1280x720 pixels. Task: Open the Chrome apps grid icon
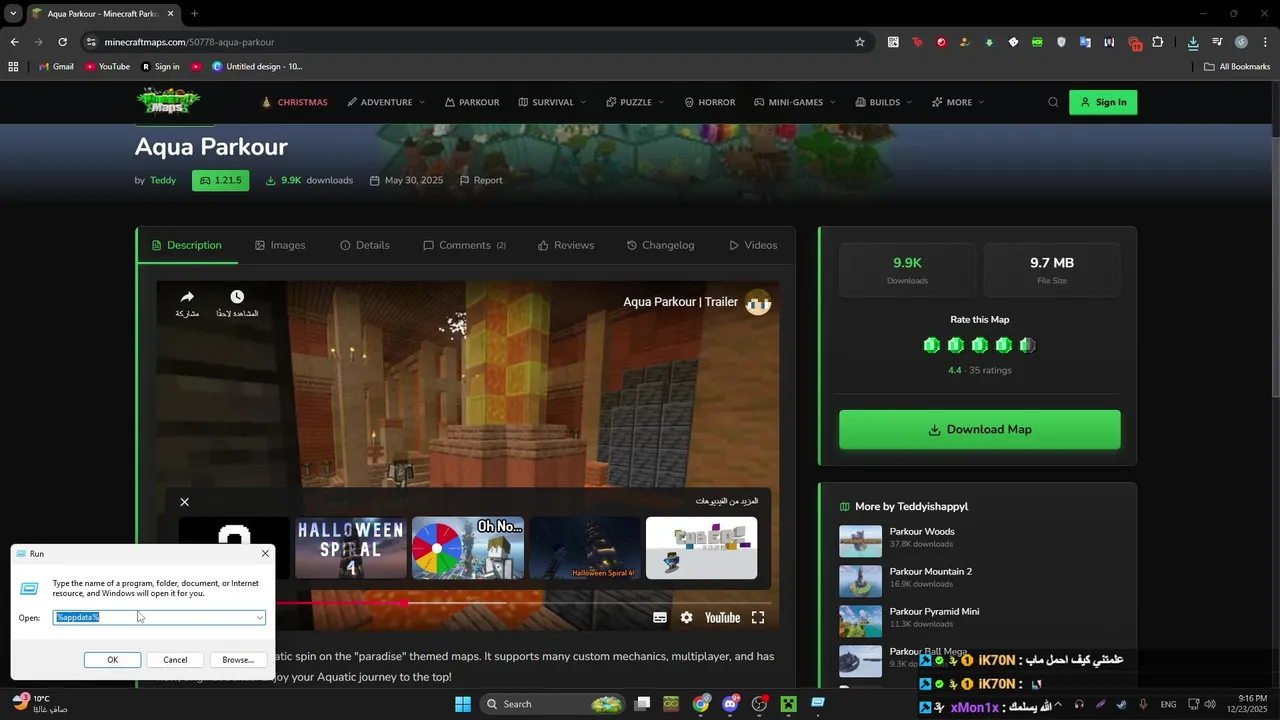[13, 66]
